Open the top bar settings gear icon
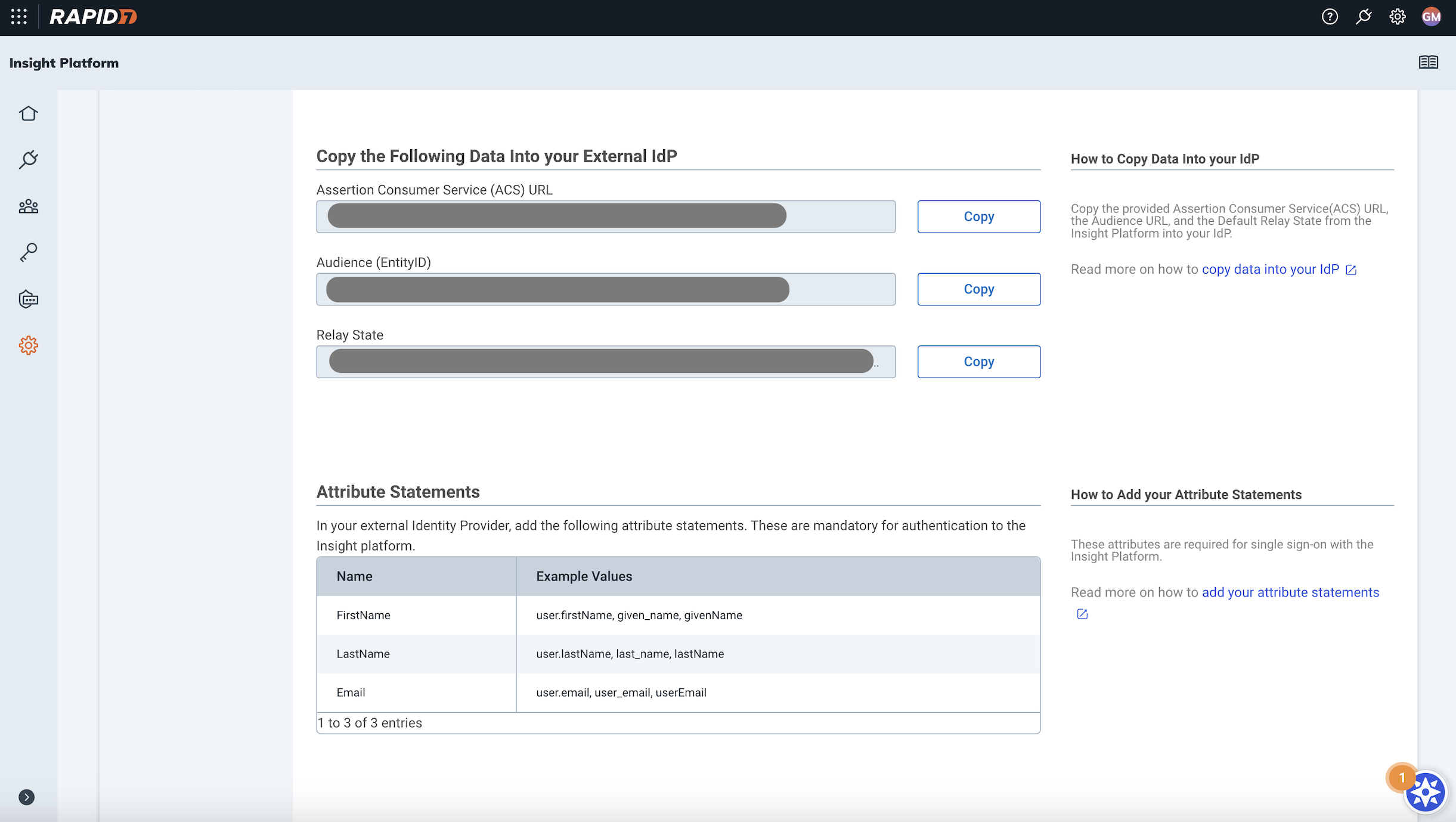Image resolution: width=1456 pixels, height=822 pixels. click(x=1398, y=17)
